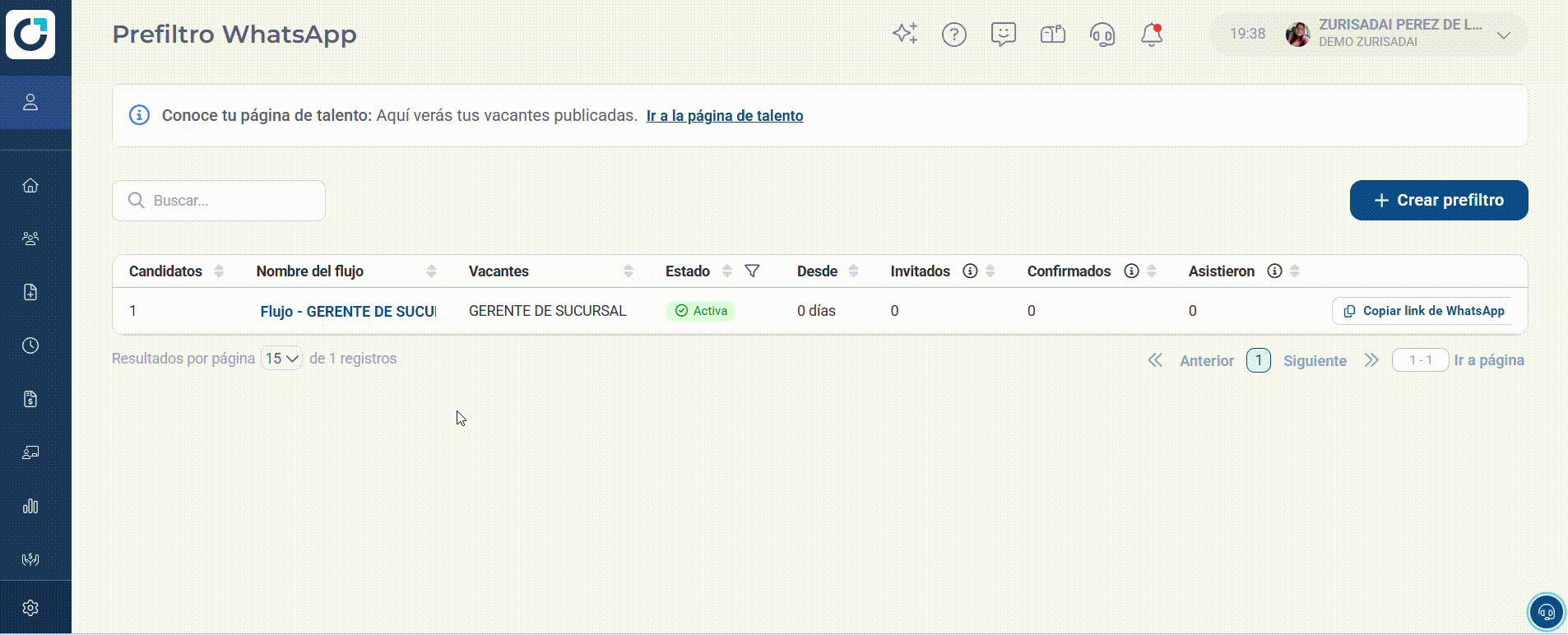Open the notifications bell
The width and height of the screenshot is (1568, 635).
coord(1152,35)
